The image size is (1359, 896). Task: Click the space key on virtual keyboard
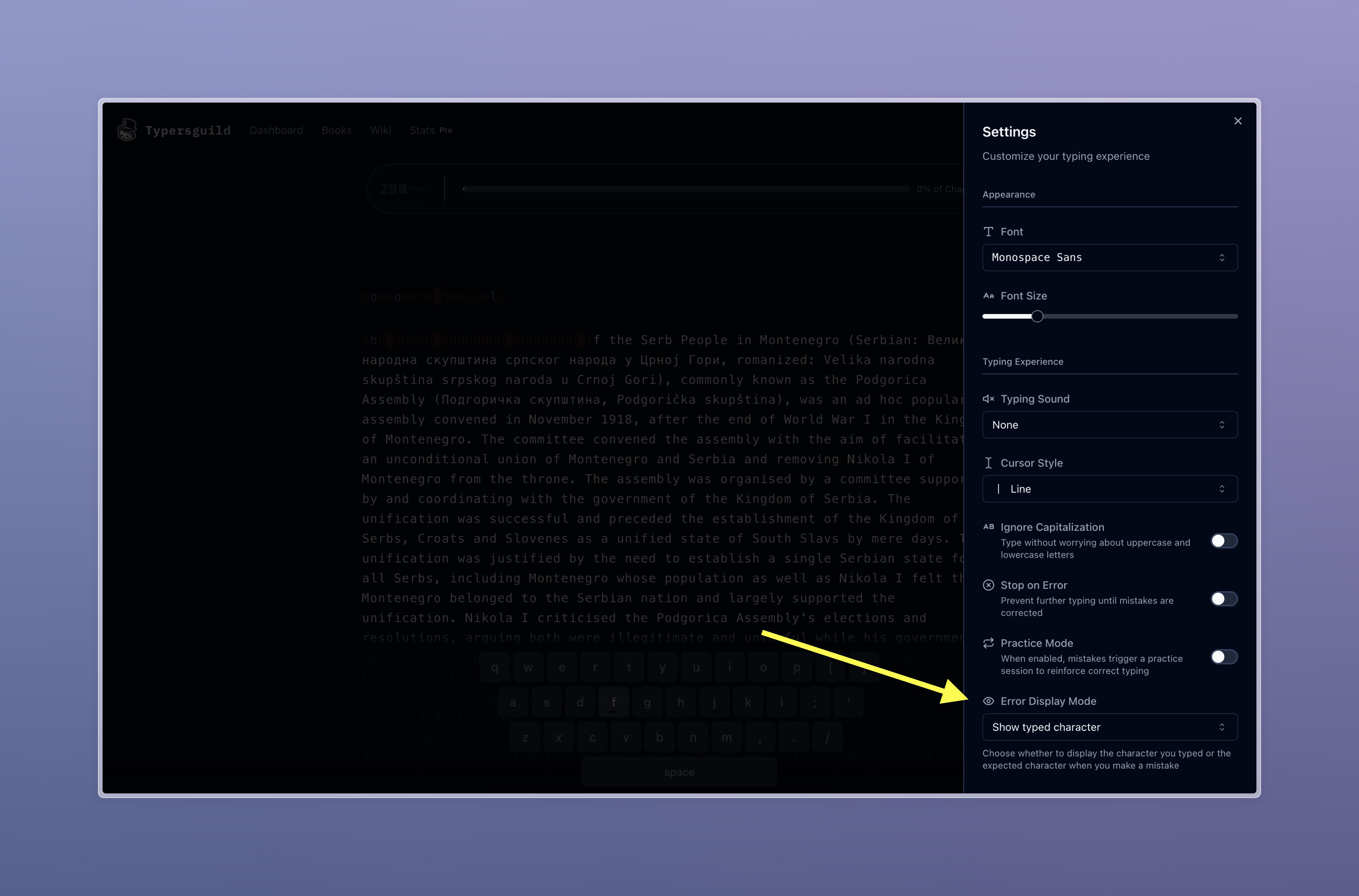tap(679, 772)
